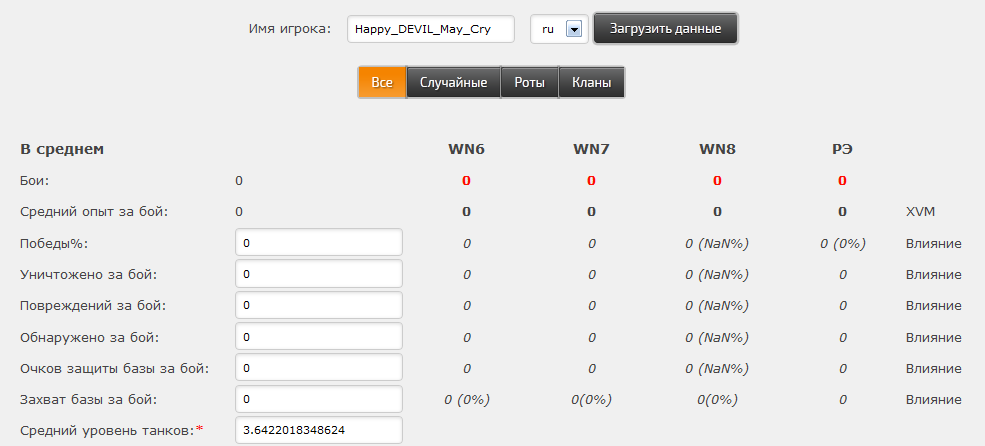Click the XVM label

tap(920, 212)
